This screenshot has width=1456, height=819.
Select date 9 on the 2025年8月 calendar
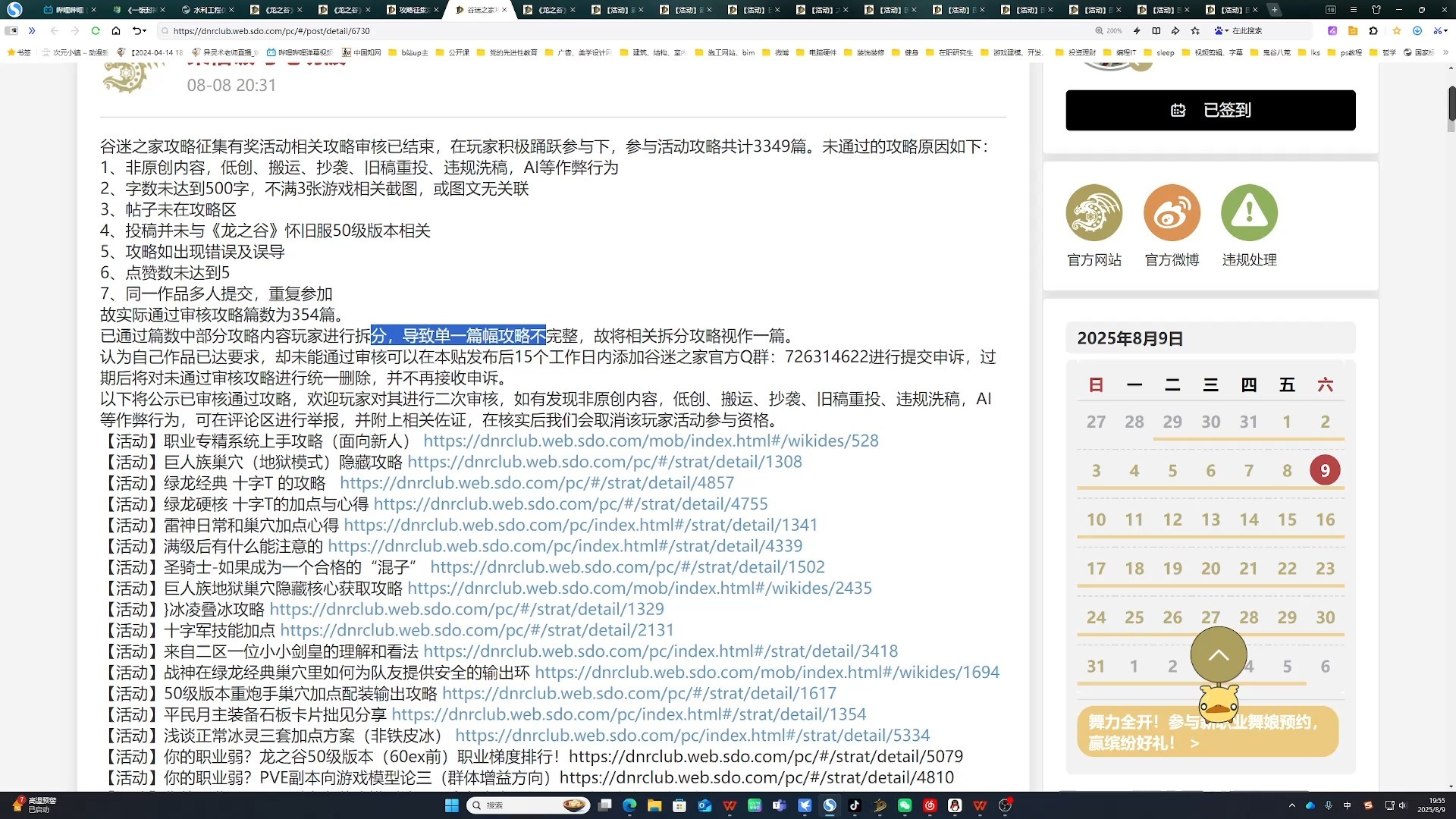[x=1325, y=470]
